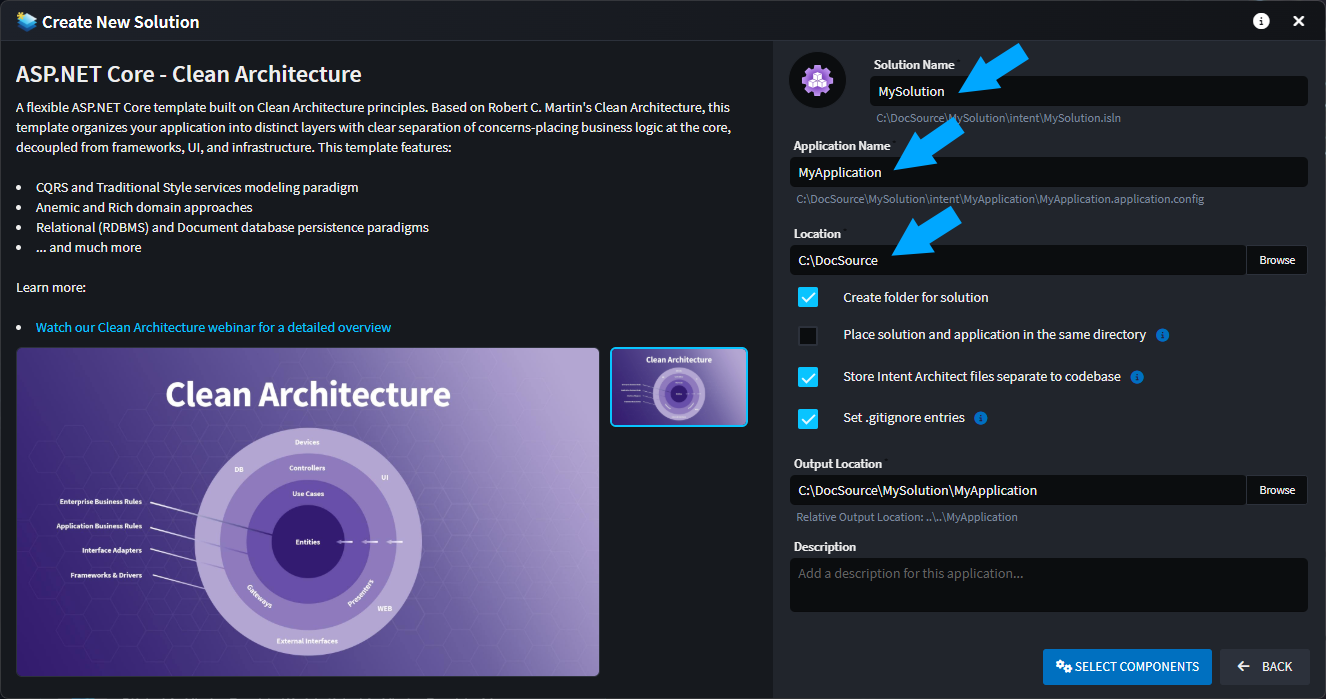Browse for solution Location
Viewport: 1326px width, 699px height.
click(1277, 260)
